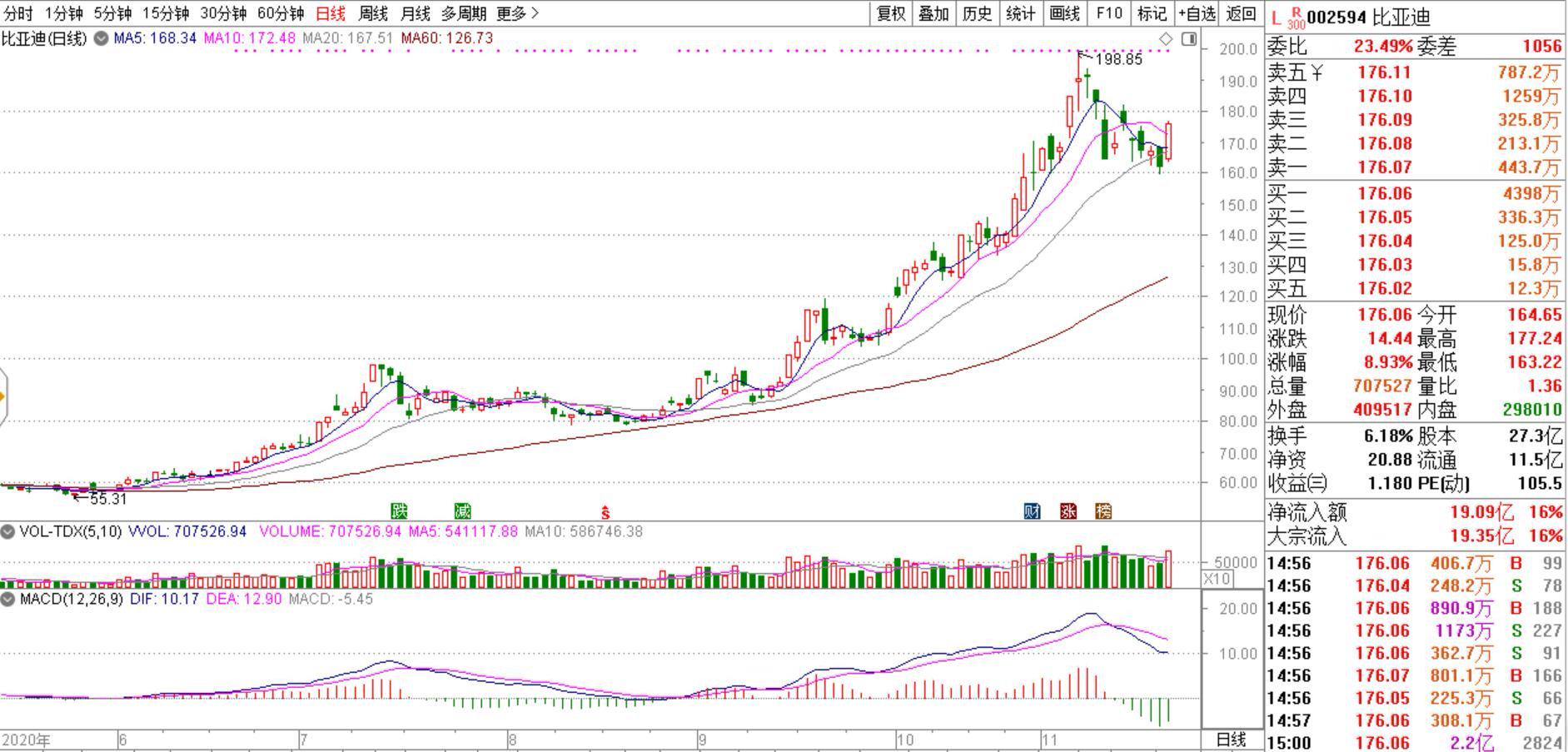Screen dimensions: 1568x752
Task: Click the 14:57 trade row
Action: [x=1415, y=720]
